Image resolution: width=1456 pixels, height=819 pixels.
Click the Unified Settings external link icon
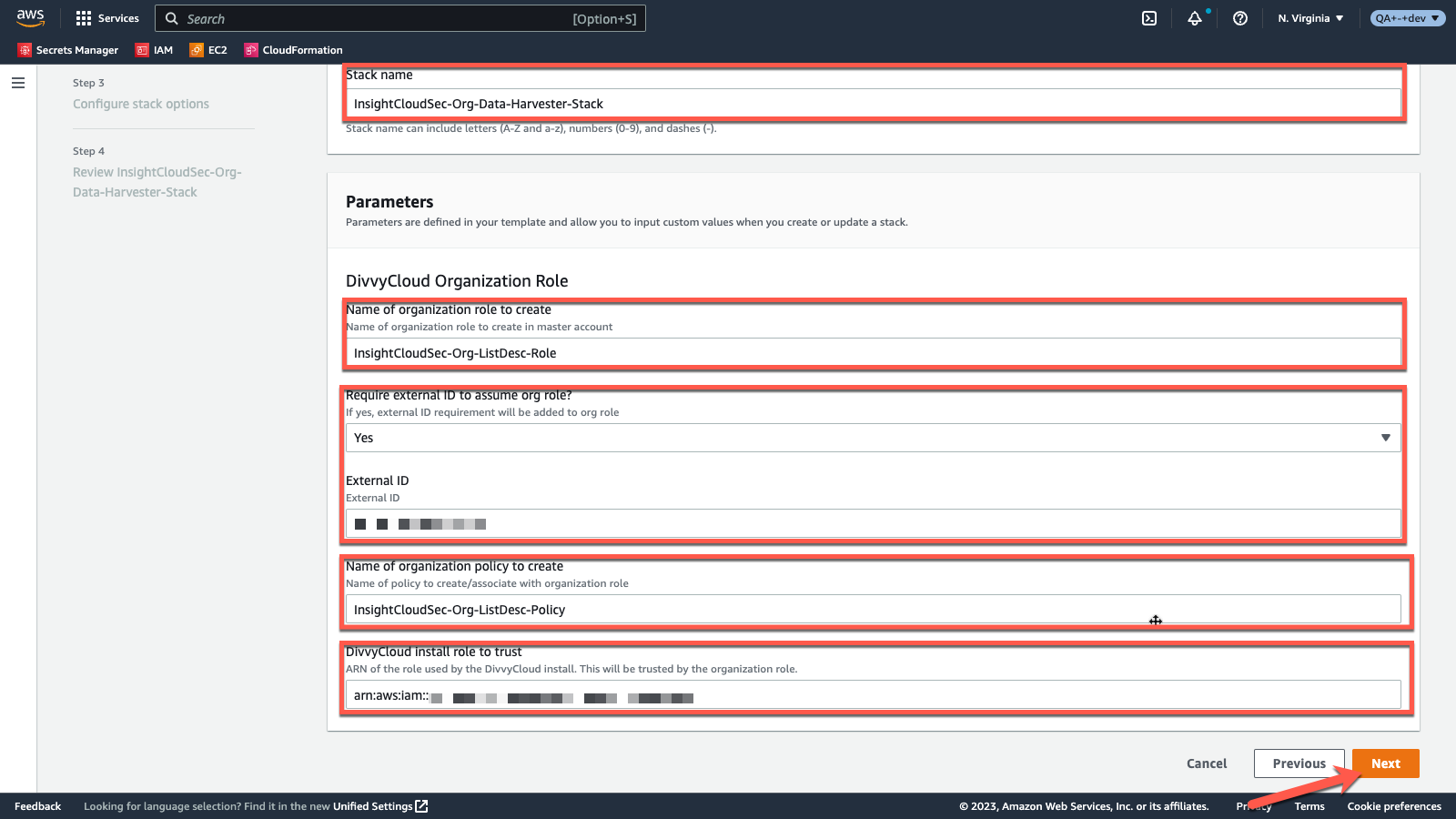(x=421, y=806)
